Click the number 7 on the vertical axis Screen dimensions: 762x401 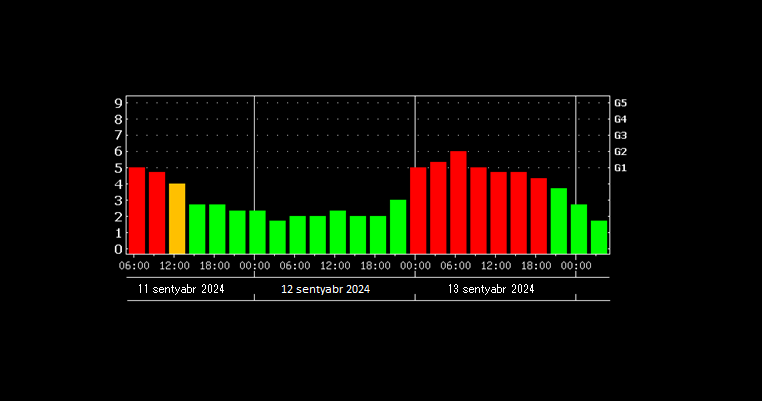click(x=118, y=135)
